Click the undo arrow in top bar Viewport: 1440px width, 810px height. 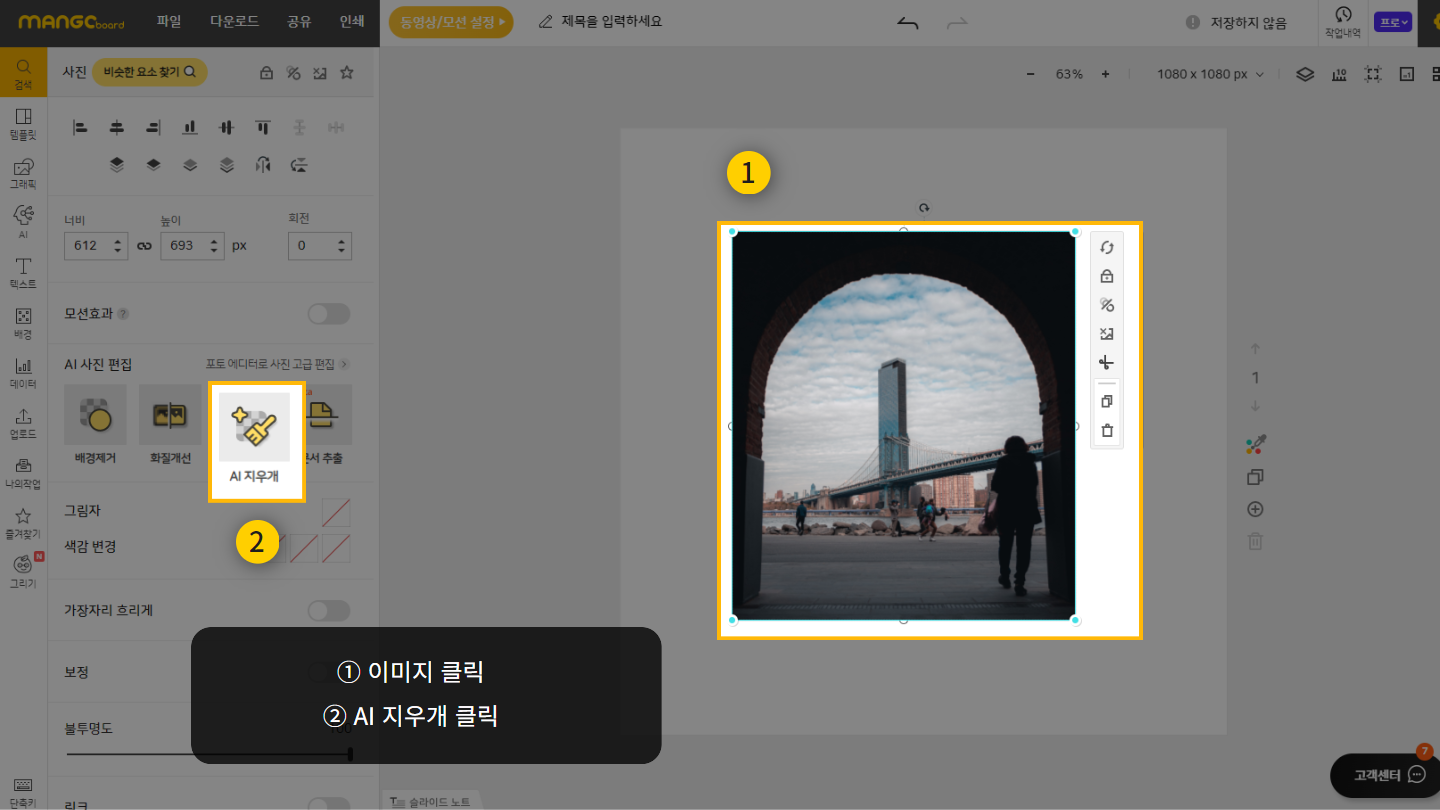click(907, 22)
